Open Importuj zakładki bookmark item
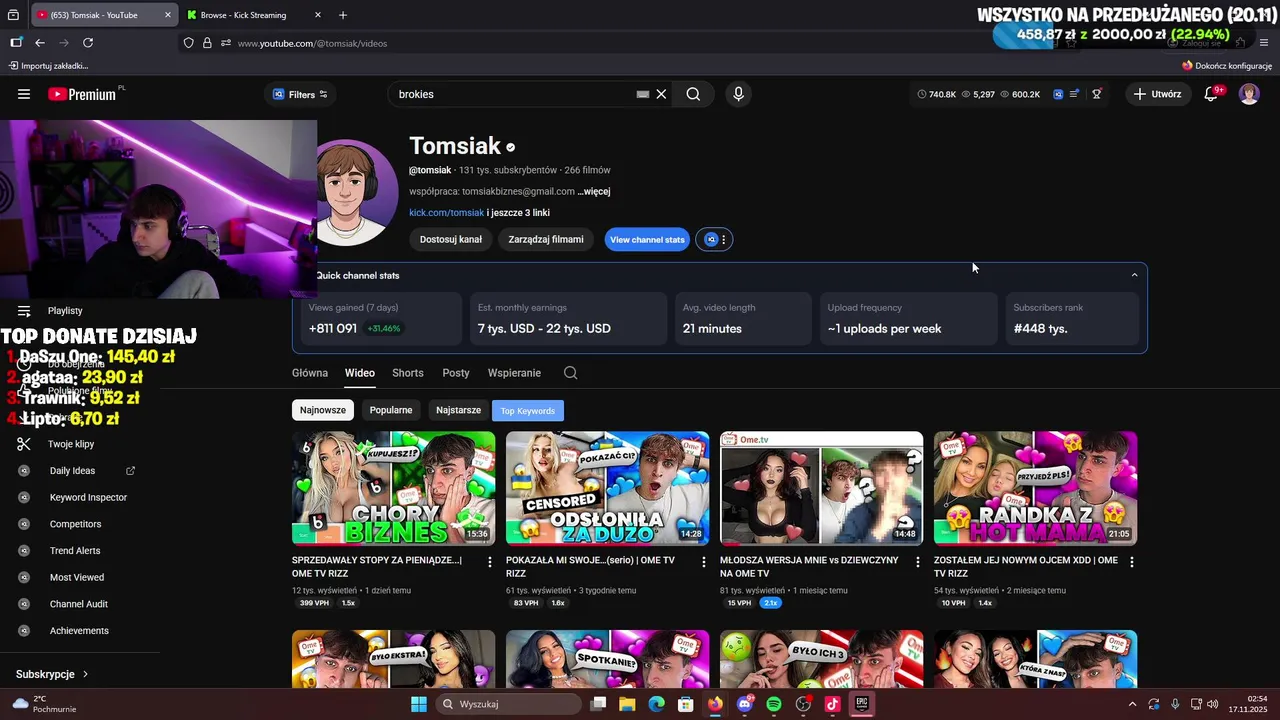The width and height of the screenshot is (1280, 720). [48, 66]
